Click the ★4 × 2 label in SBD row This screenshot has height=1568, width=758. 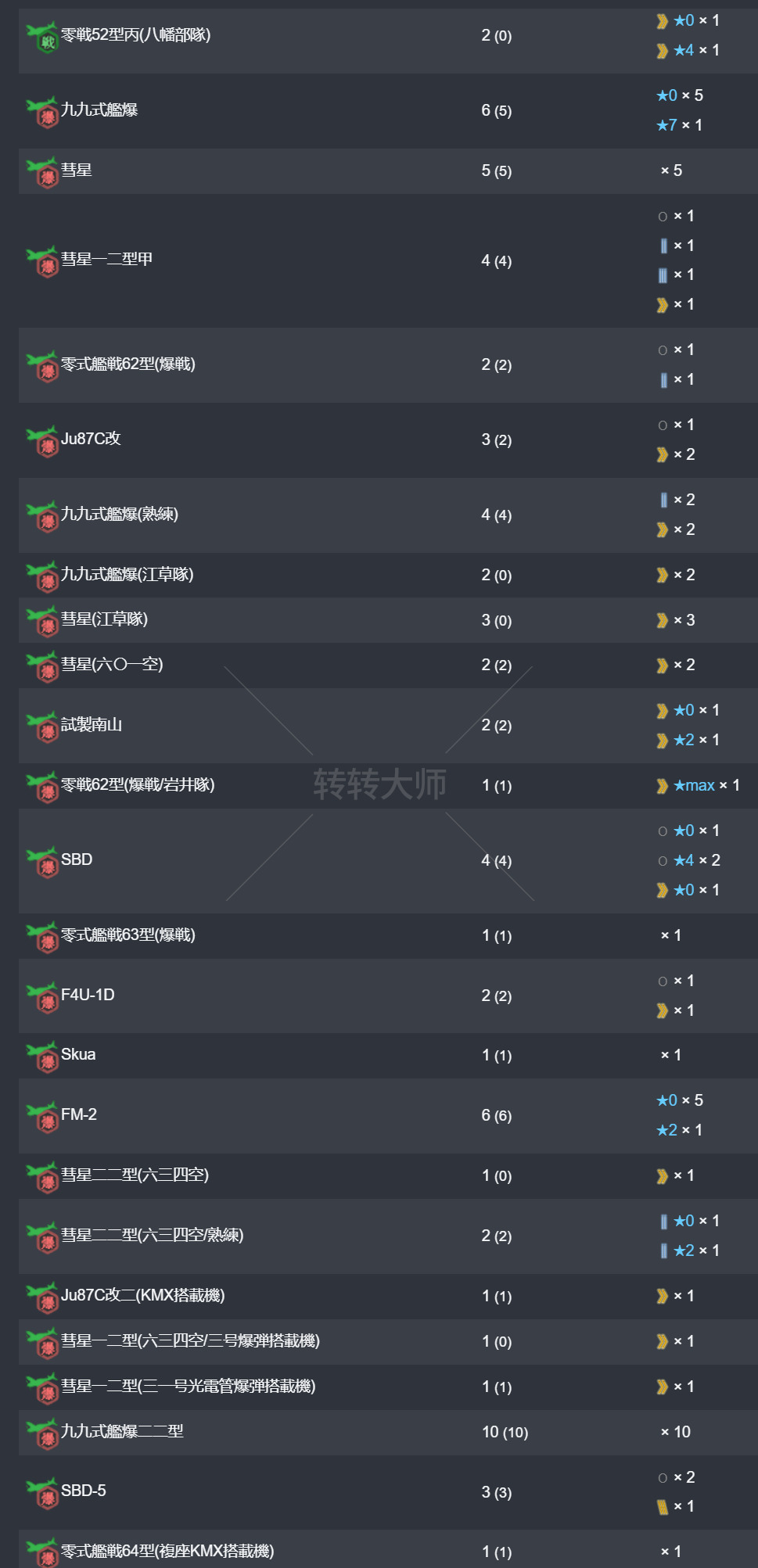pyautogui.click(x=696, y=860)
